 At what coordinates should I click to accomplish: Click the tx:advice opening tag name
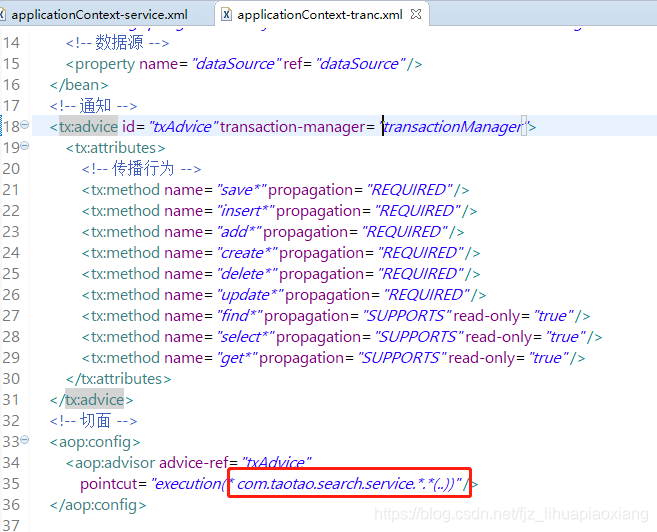pyautogui.click(x=88, y=127)
